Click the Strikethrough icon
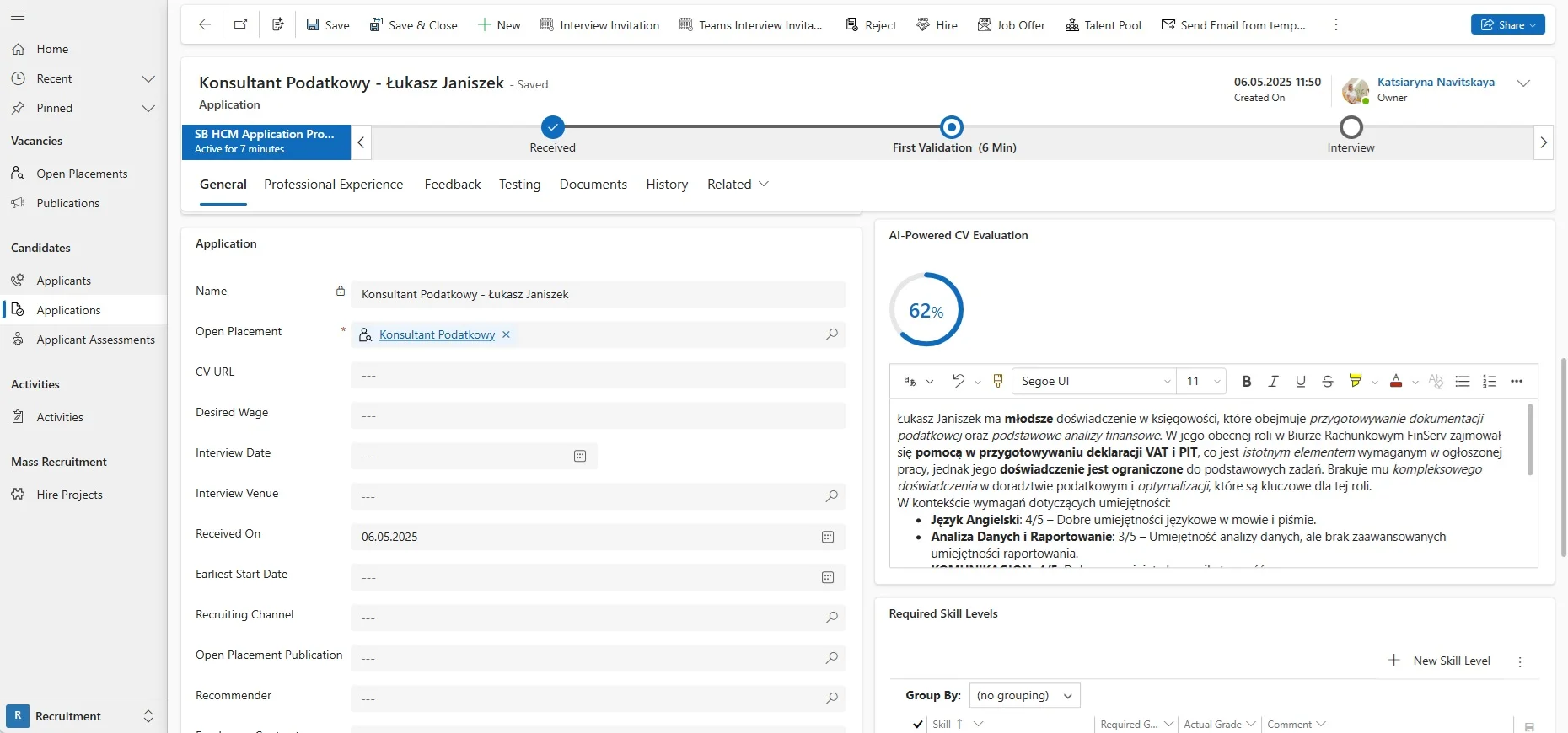Image resolution: width=1568 pixels, height=733 pixels. [x=1327, y=382]
